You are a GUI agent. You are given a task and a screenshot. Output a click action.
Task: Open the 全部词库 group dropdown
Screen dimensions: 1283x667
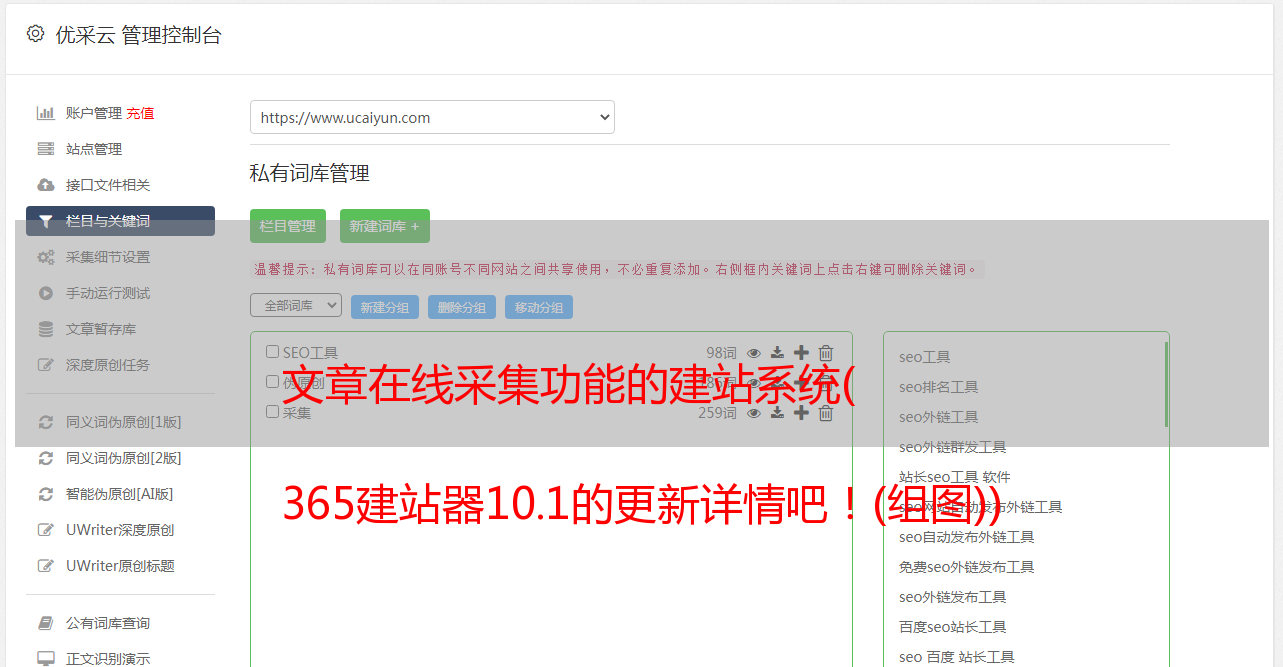(296, 305)
